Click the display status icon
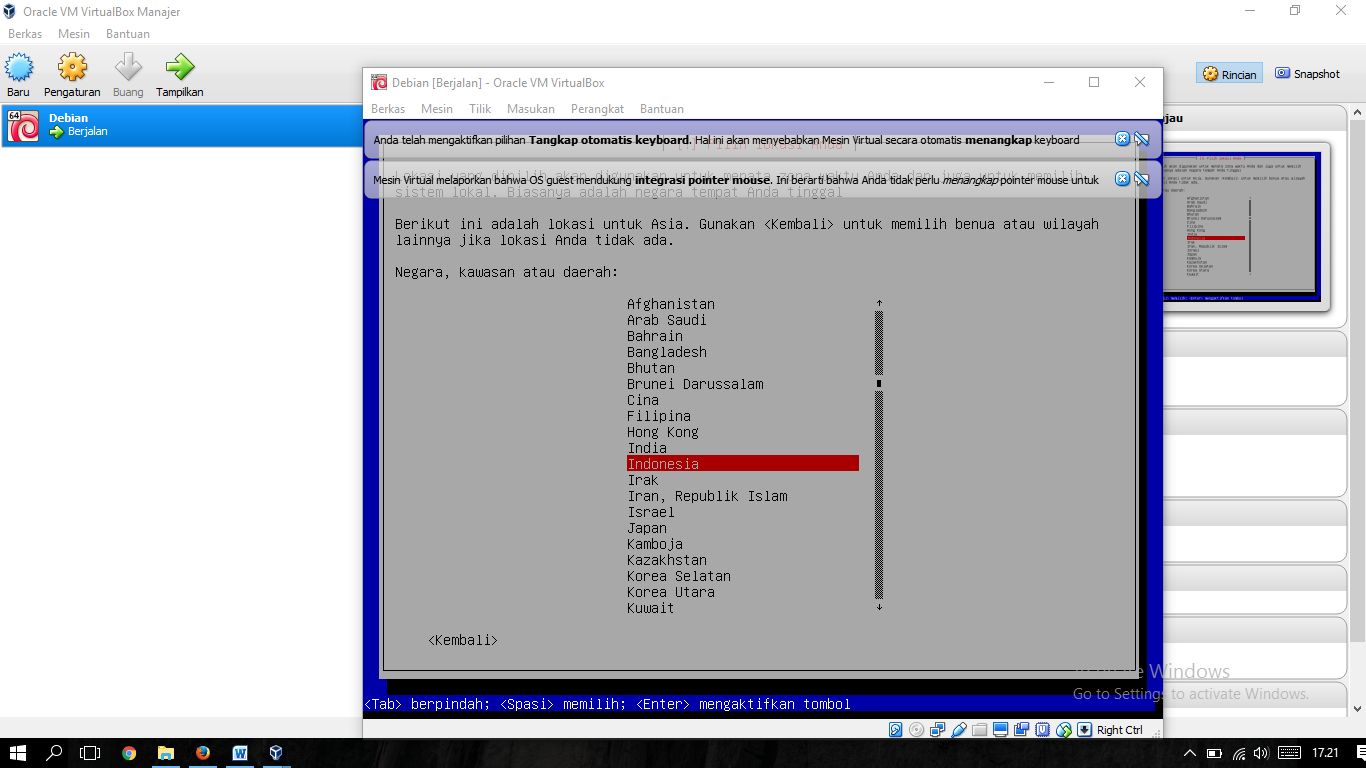This screenshot has width=1366, height=768. point(999,730)
